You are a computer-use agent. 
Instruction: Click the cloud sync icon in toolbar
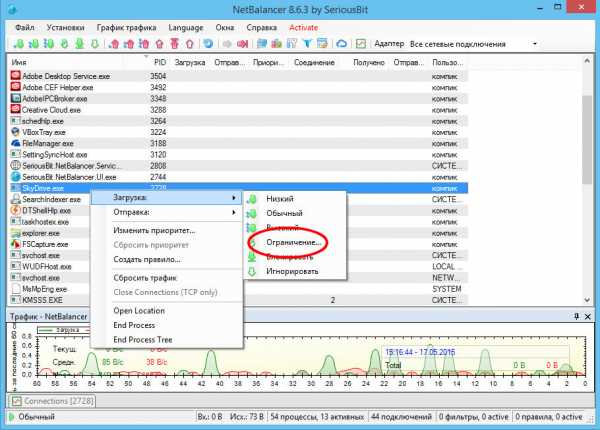tap(340, 44)
